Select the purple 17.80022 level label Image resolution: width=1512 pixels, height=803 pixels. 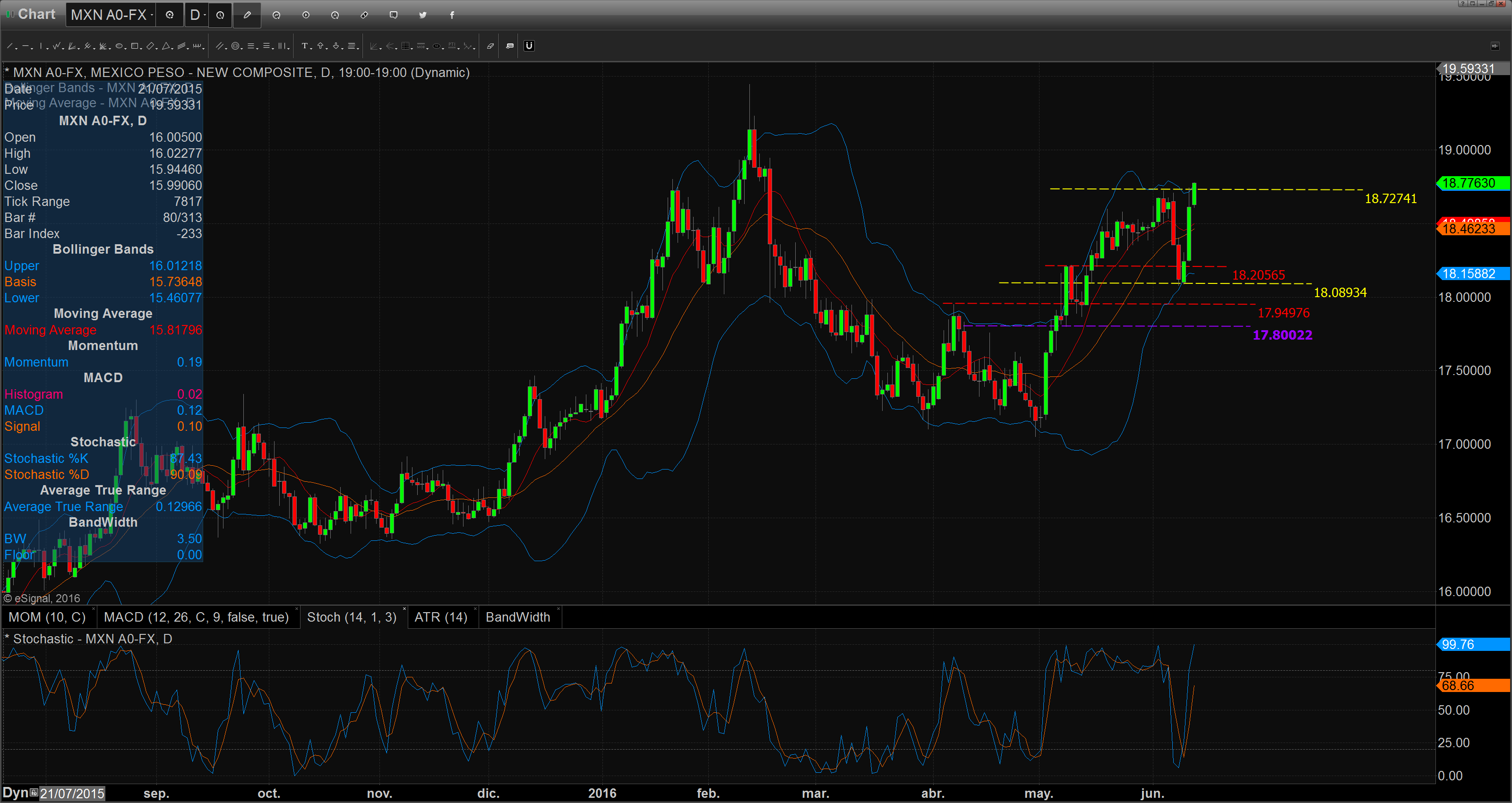pos(1282,335)
